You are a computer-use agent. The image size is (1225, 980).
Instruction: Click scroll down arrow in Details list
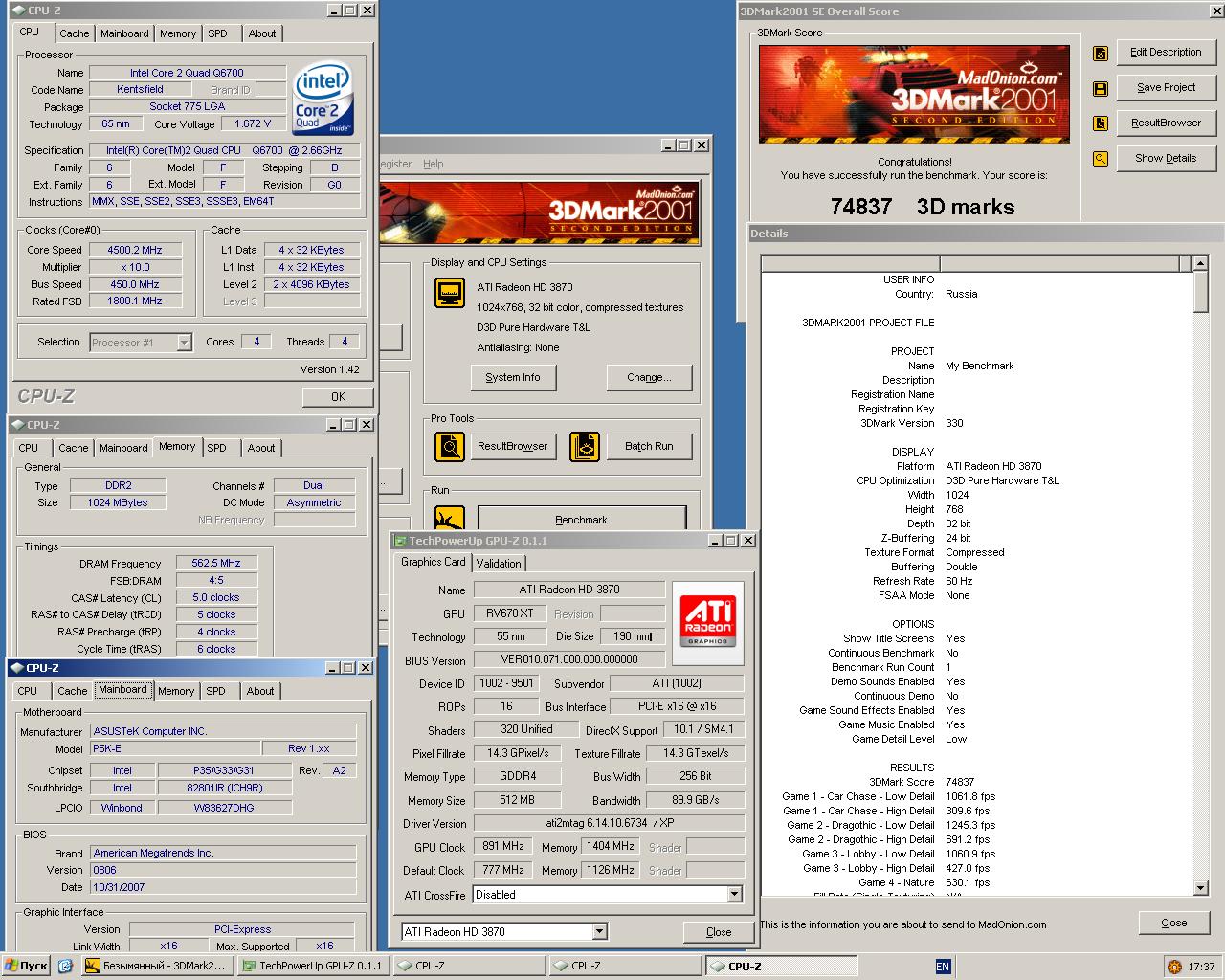1201,888
